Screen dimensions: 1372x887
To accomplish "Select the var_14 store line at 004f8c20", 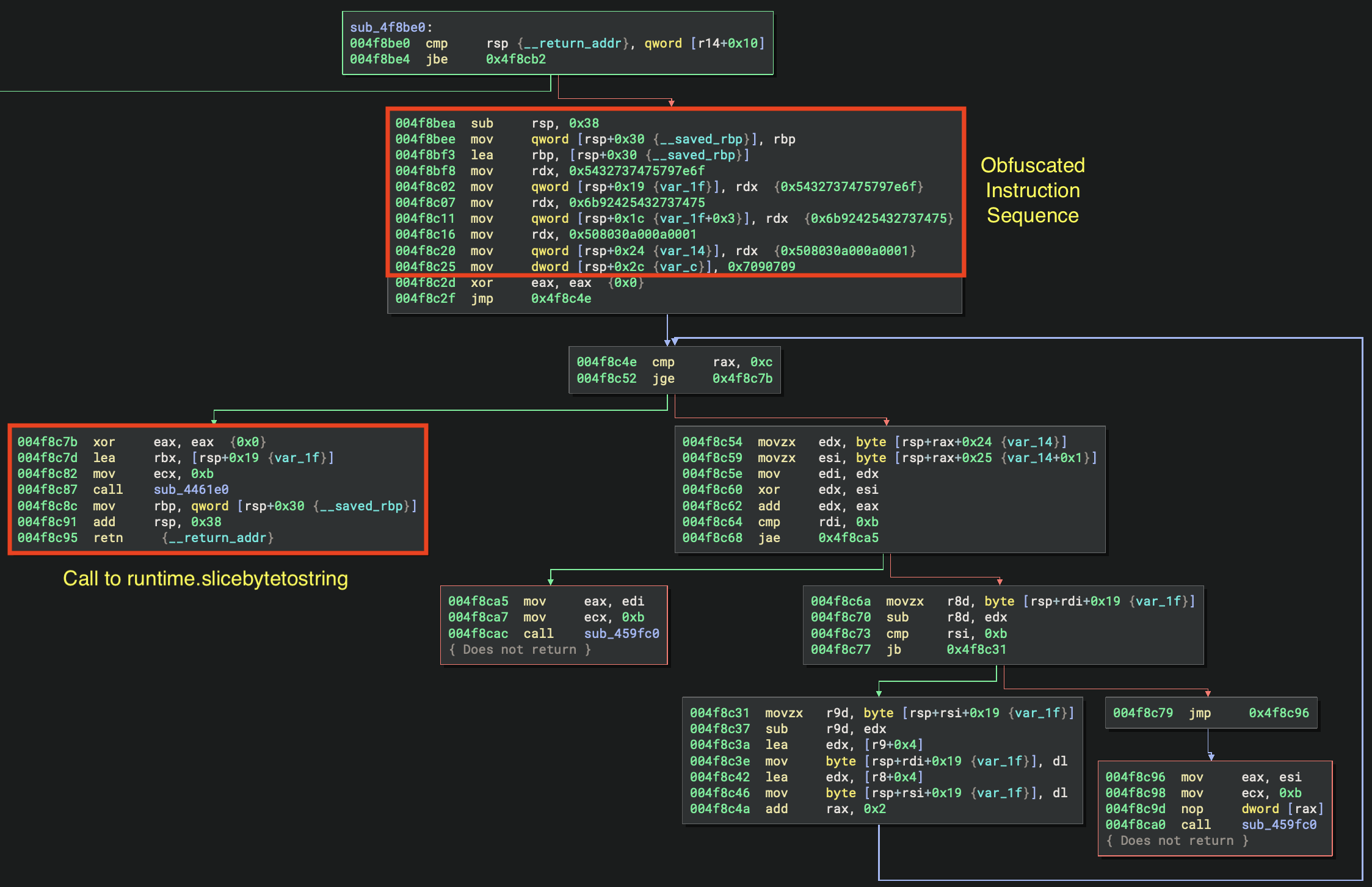I will point(656,251).
